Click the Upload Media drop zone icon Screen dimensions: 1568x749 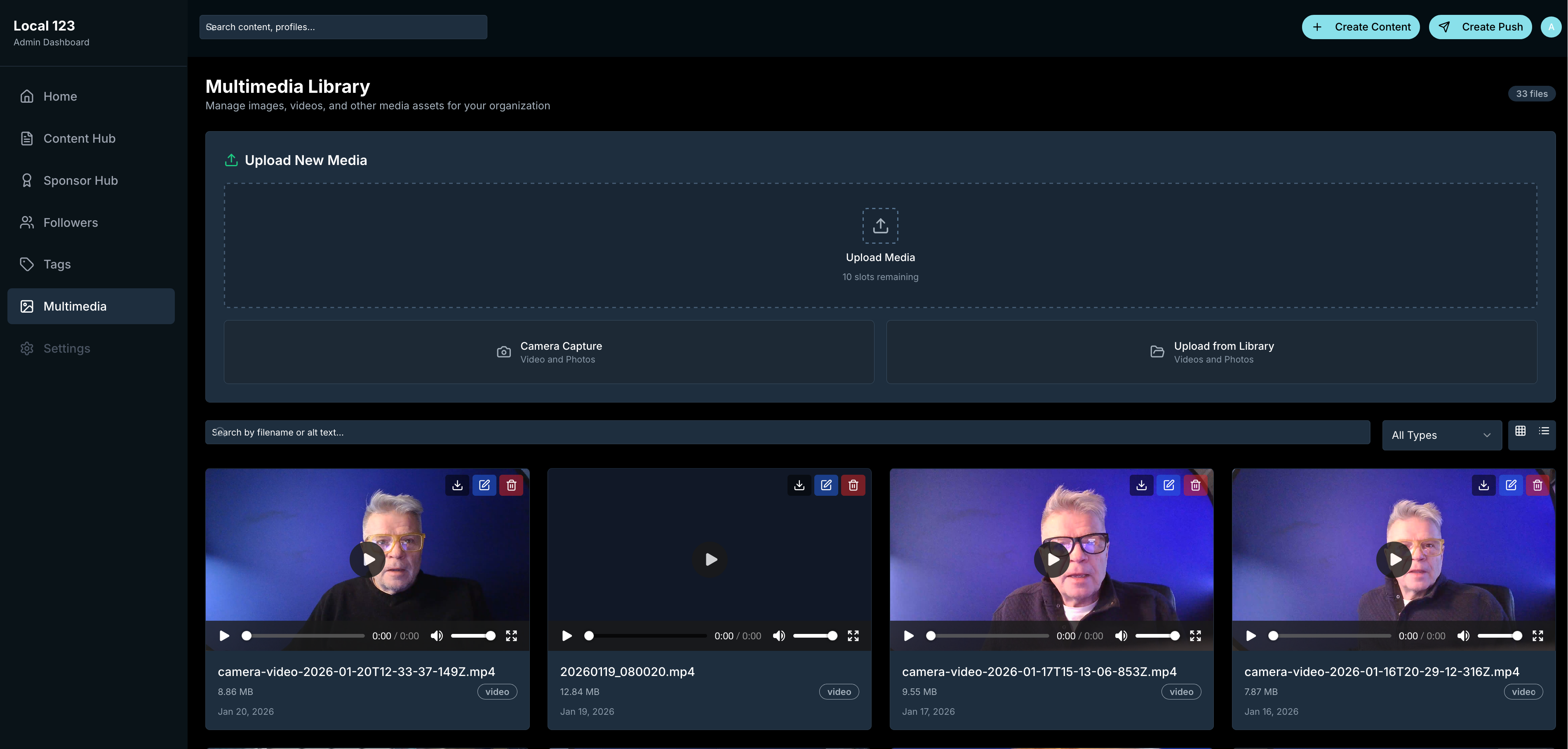pos(880,225)
